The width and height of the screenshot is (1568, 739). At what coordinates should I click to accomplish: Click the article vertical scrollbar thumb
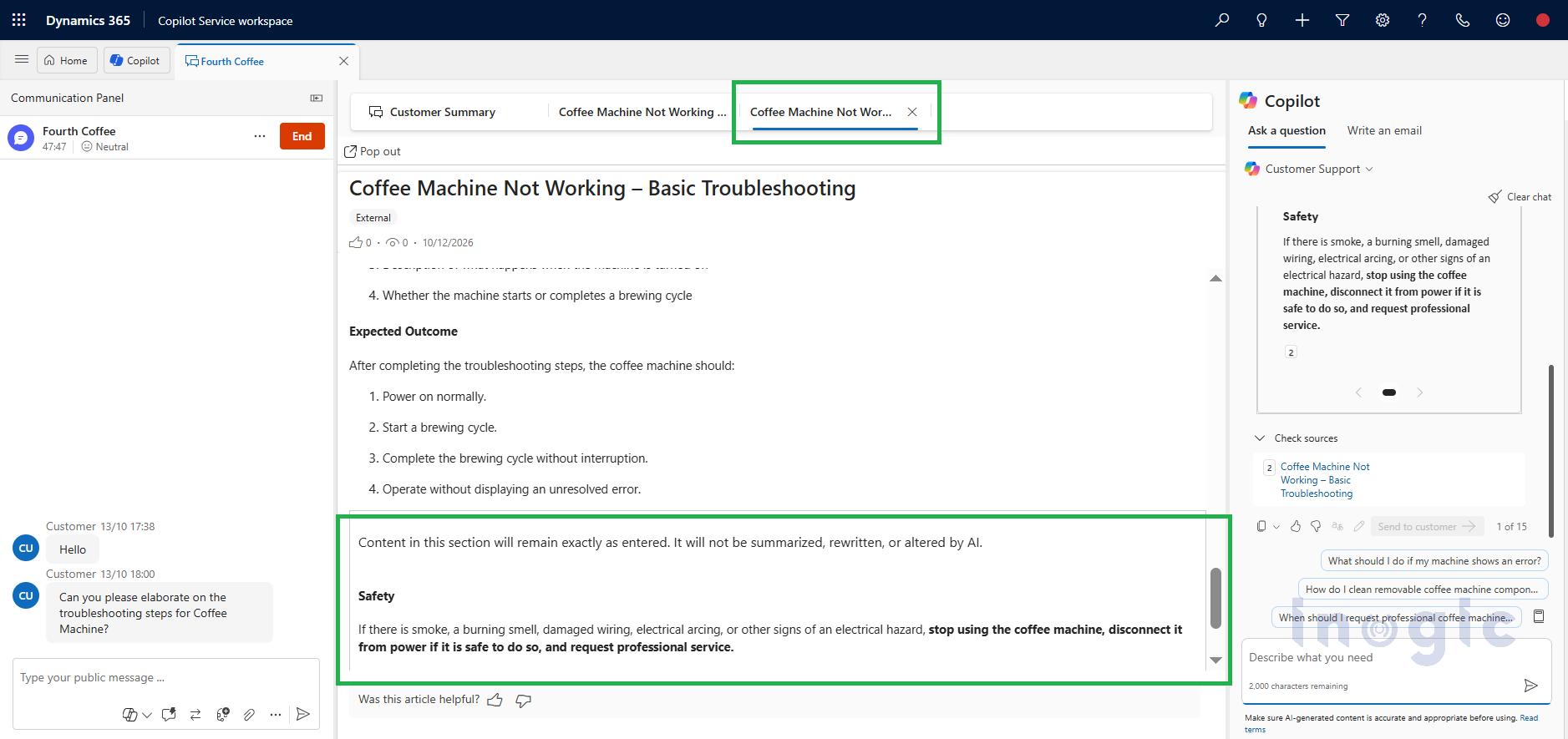coord(1215,598)
